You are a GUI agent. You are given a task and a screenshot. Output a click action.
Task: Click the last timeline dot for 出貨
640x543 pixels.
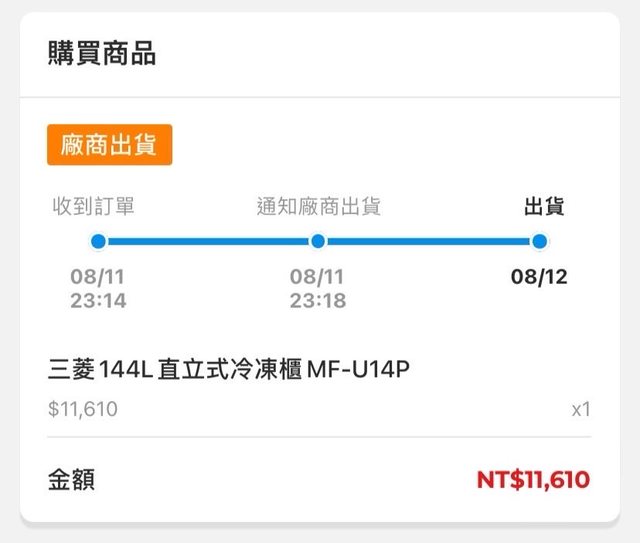click(x=540, y=241)
